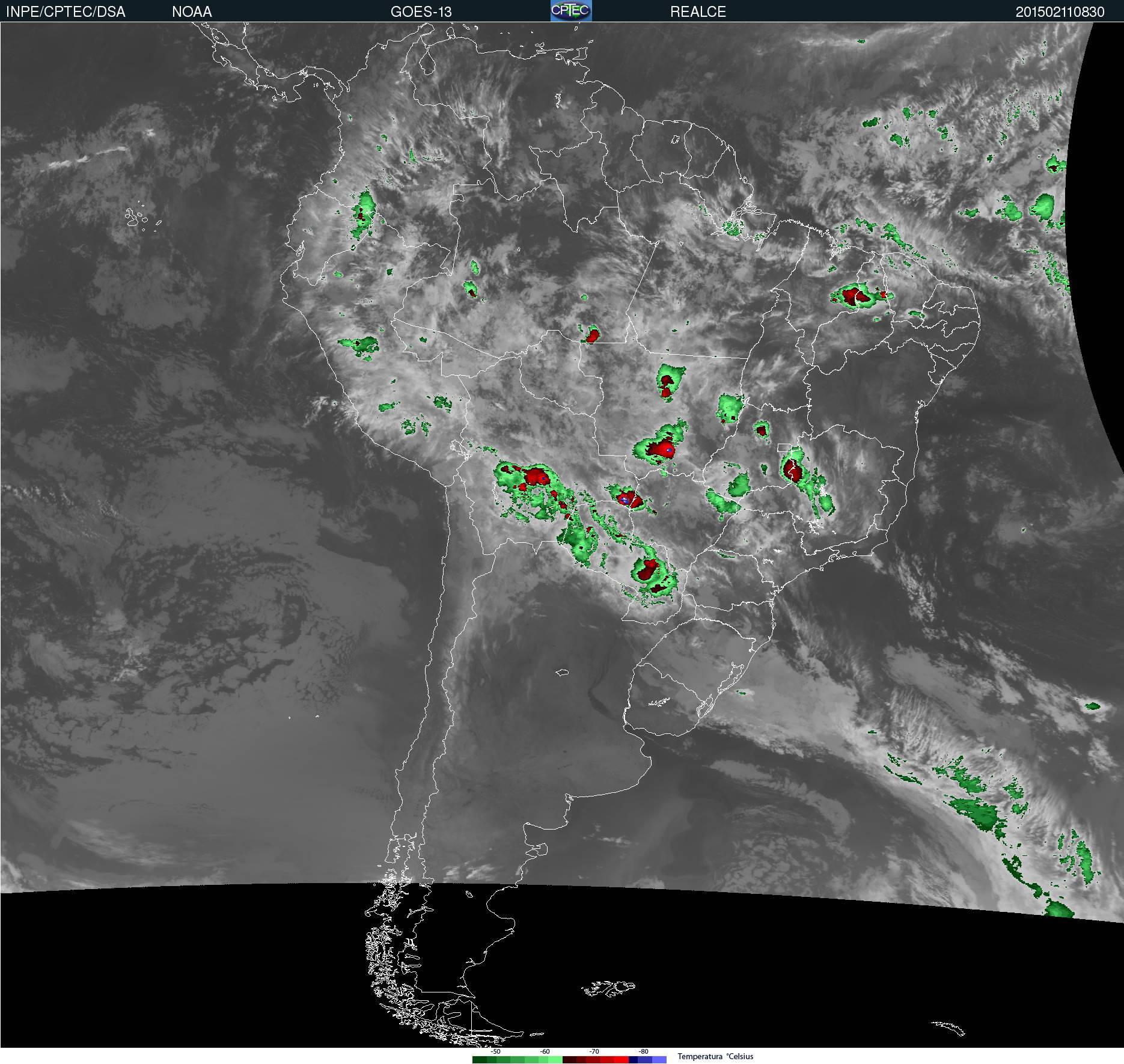The width and height of the screenshot is (1124, 1064).
Task: Click the REALCE header label
Action: (698, 11)
